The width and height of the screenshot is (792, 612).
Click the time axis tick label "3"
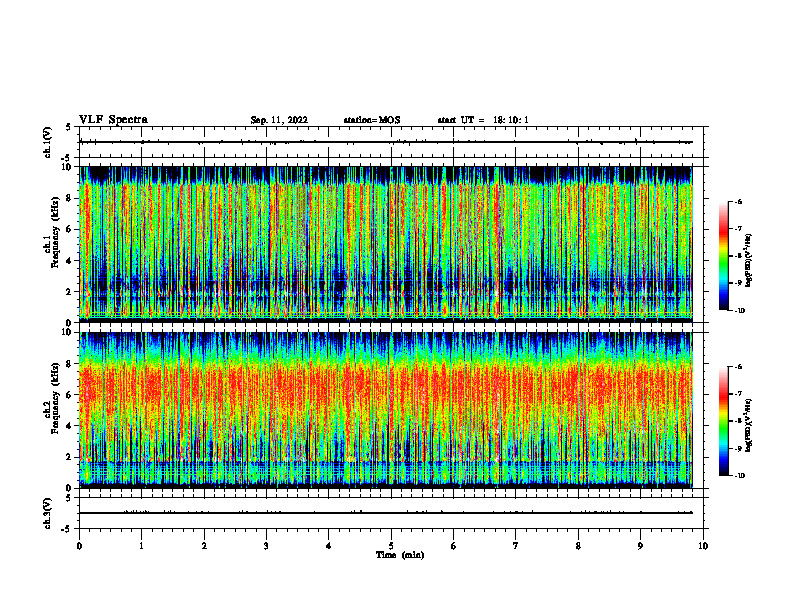(x=266, y=546)
